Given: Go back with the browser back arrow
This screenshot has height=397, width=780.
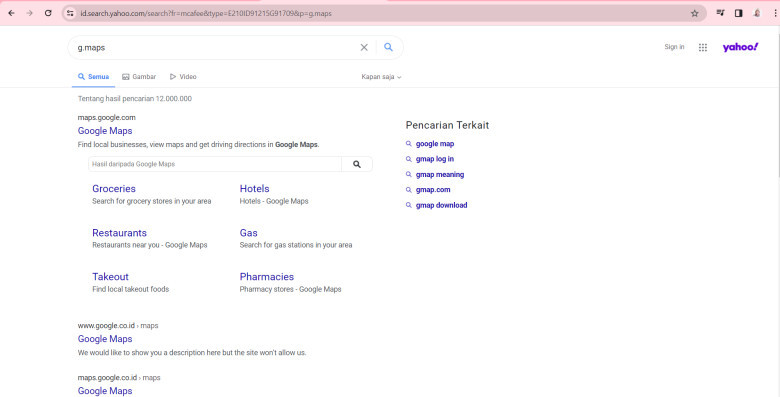Looking at the screenshot, I should point(11,13).
